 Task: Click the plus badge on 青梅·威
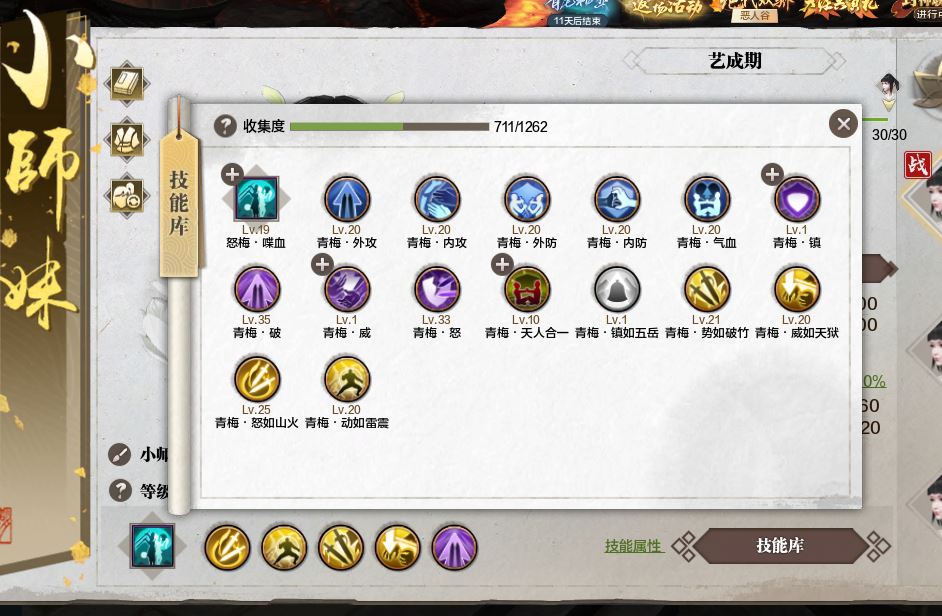tap(322, 264)
